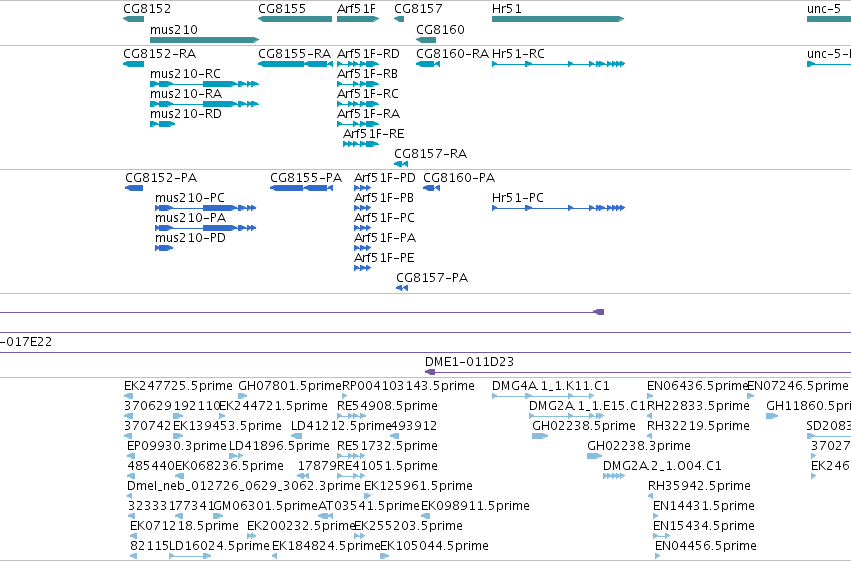Click EST LD41896.5prime
This screenshot has width=851, height=561.
[x=279, y=446]
